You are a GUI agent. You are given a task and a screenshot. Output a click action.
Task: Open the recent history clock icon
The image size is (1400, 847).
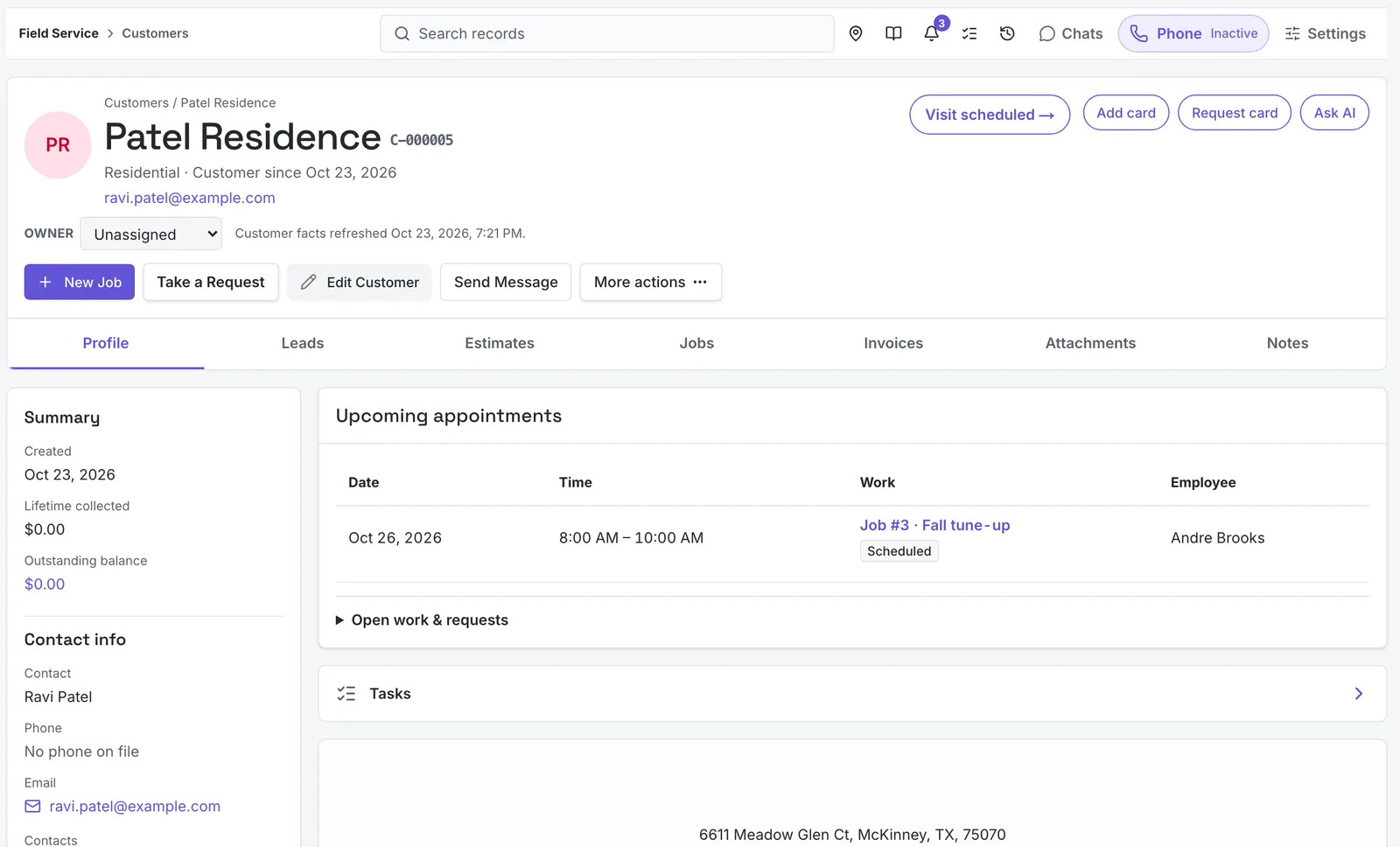click(x=1007, y=33)
